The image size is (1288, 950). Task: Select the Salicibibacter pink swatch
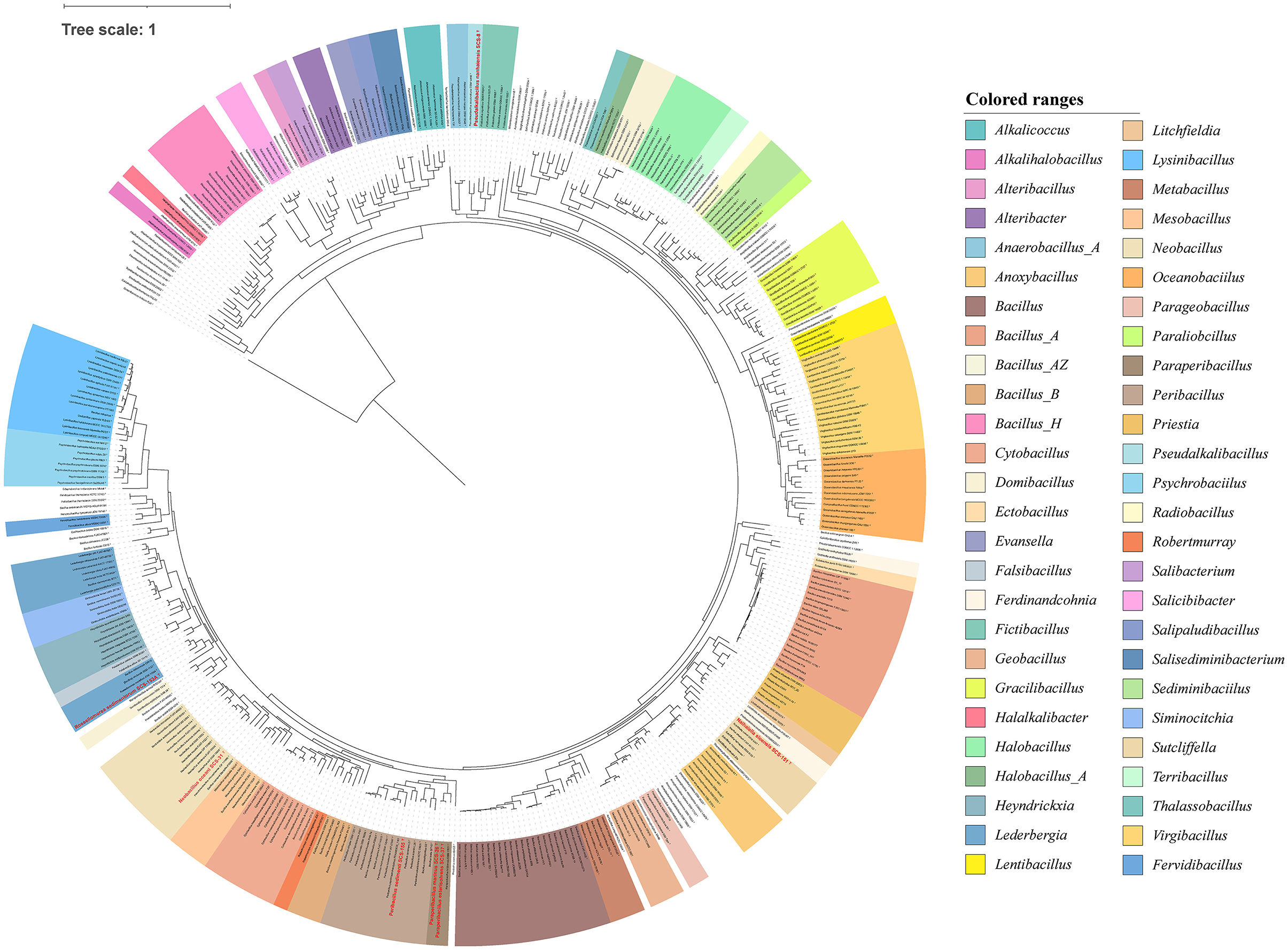1132,600
